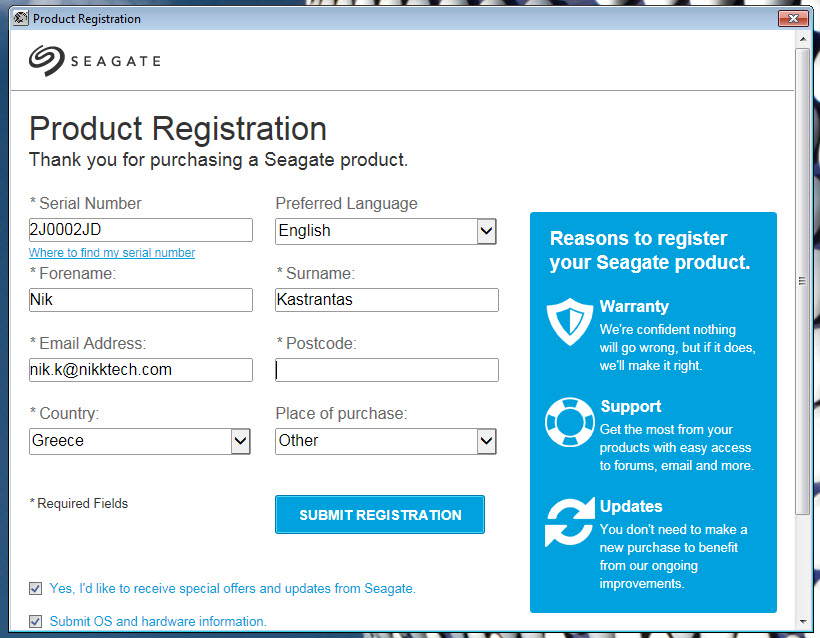820x638 pixels.
Task: Toggle Submit OS and hardware information checkbox
Action: pos(36,621)
